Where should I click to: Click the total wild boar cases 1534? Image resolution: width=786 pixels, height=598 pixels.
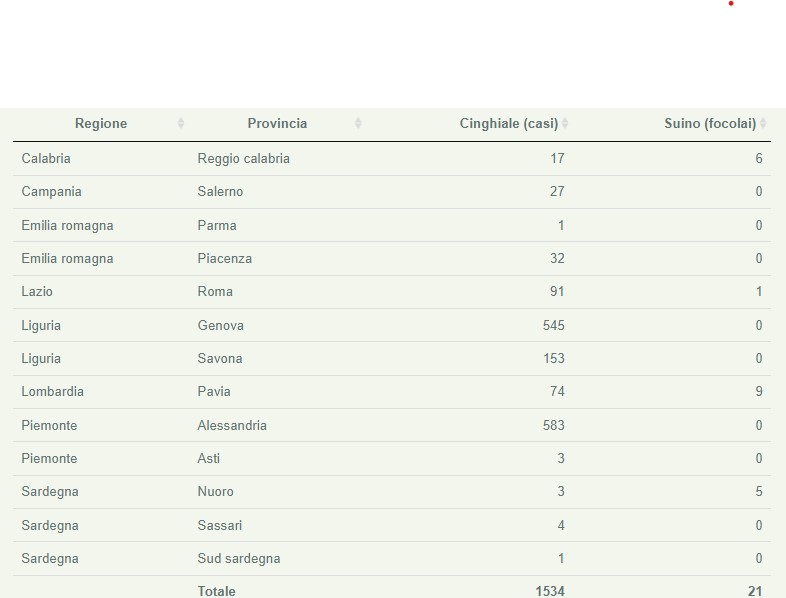point(549,591)
